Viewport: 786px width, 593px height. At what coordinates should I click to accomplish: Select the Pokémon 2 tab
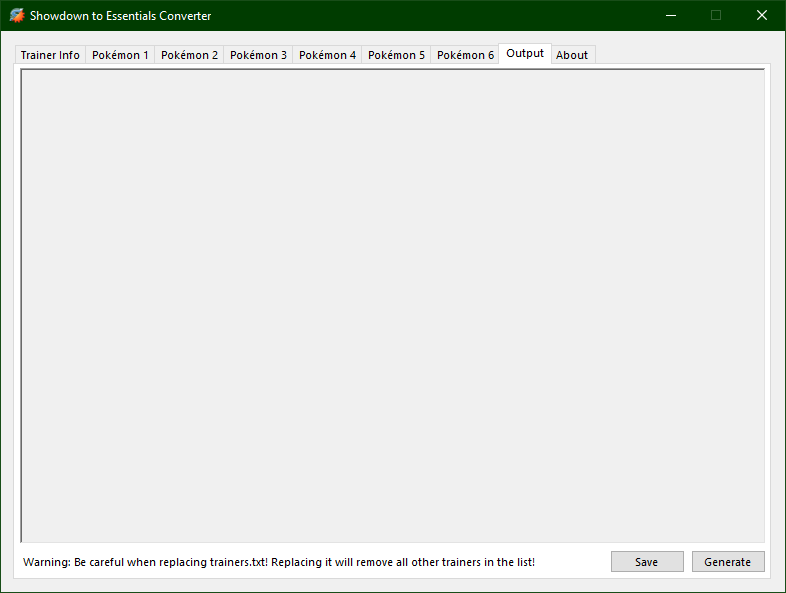point(189,55)
